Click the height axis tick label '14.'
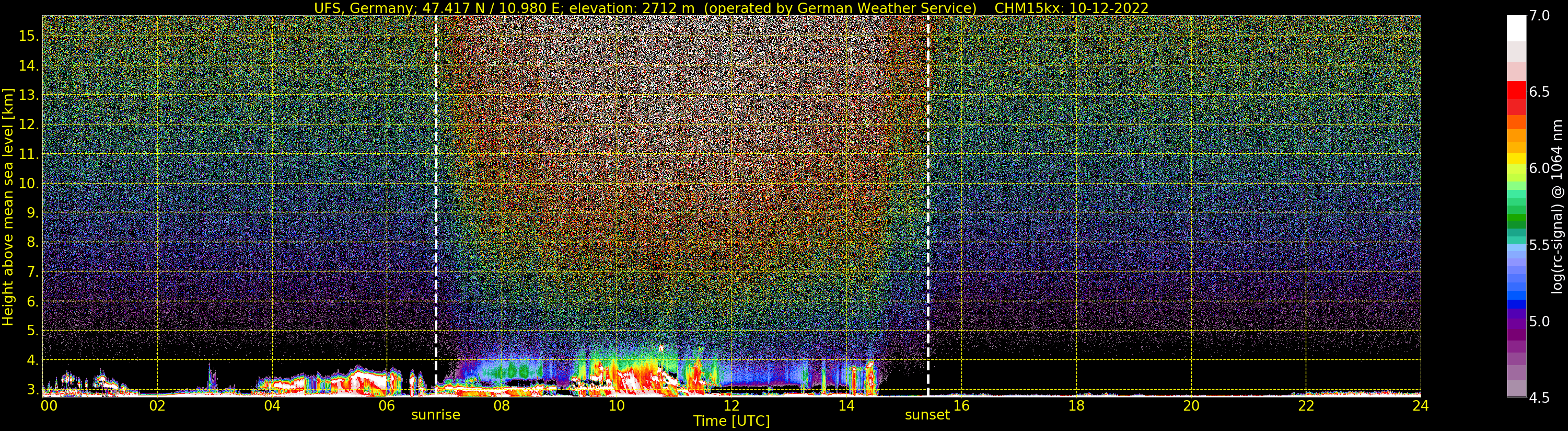Viewport: 1568px width, 431px height. coord(29,66)
